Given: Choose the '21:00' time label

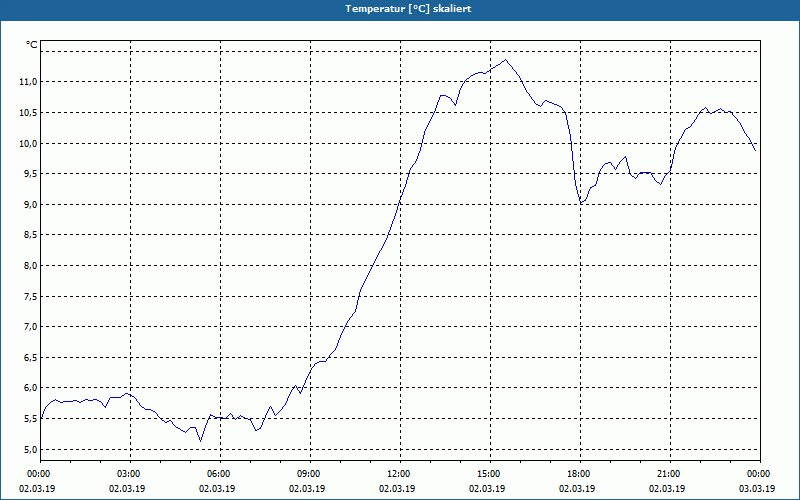Looking at the screenshot, I should coord(670,474).
